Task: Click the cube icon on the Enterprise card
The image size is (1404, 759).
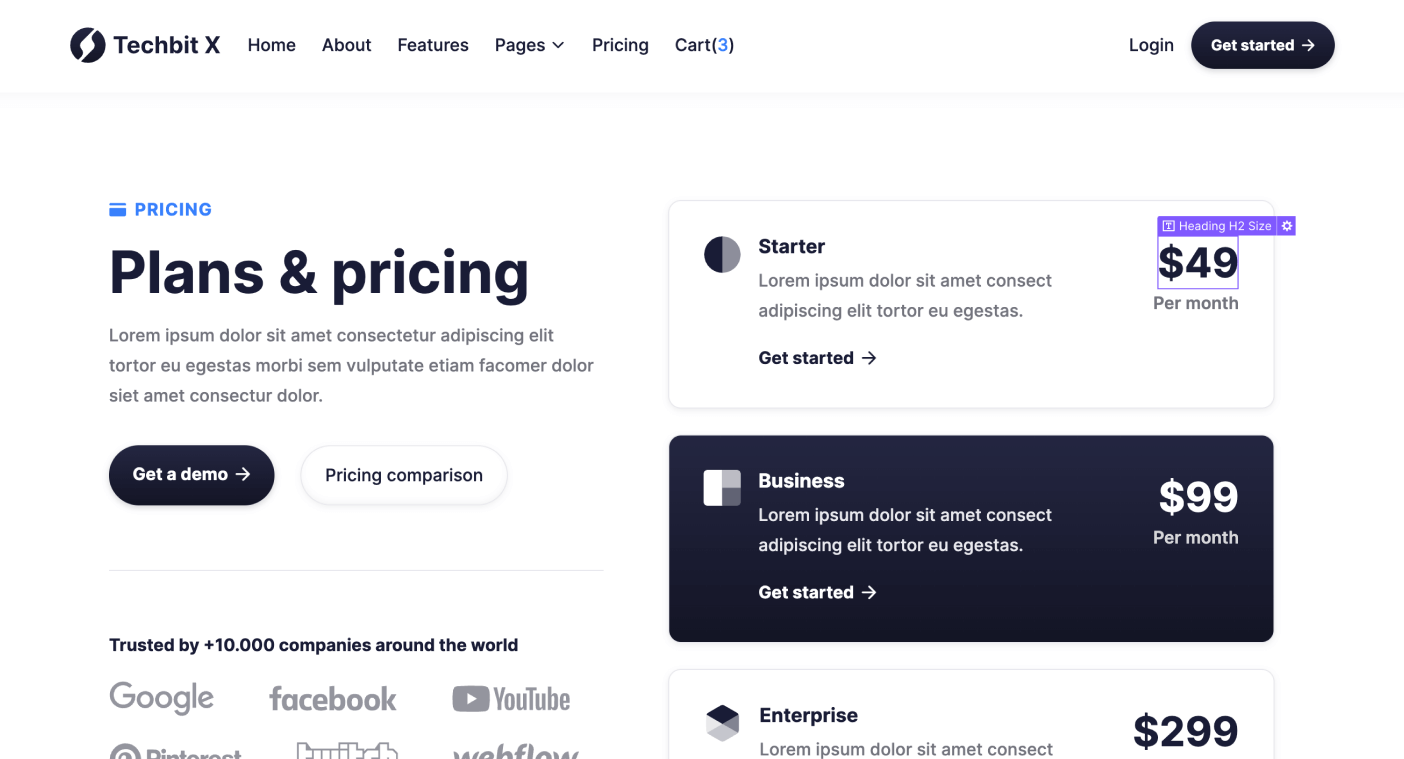Action: pos(722,722)
